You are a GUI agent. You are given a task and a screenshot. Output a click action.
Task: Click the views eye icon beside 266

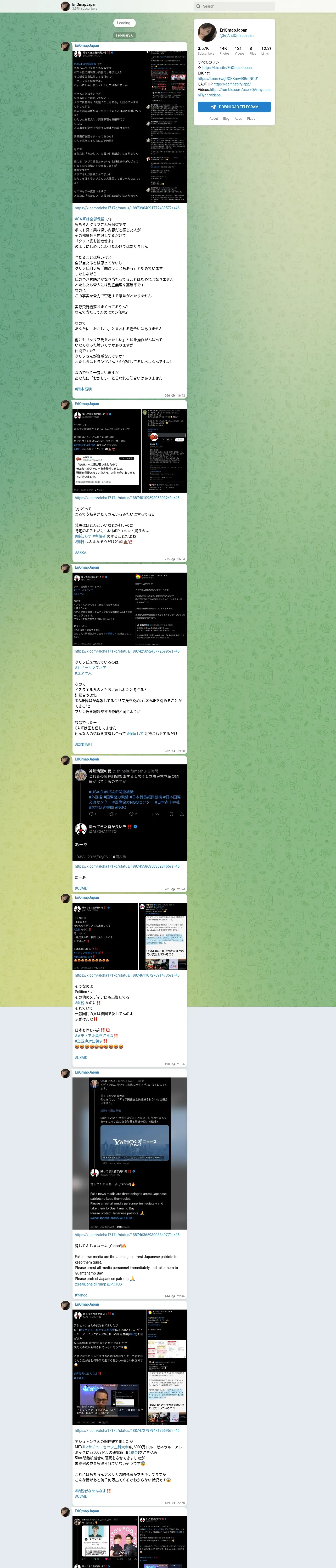[x=173, y=396]
